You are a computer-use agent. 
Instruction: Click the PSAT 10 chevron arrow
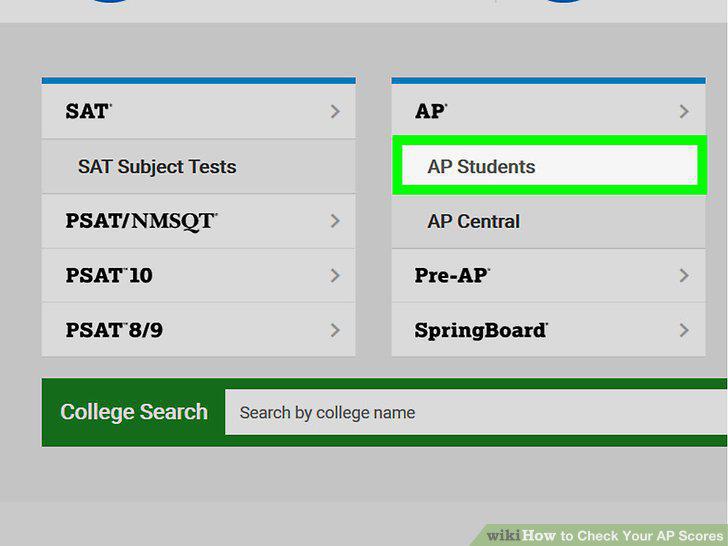coord(335,276)
